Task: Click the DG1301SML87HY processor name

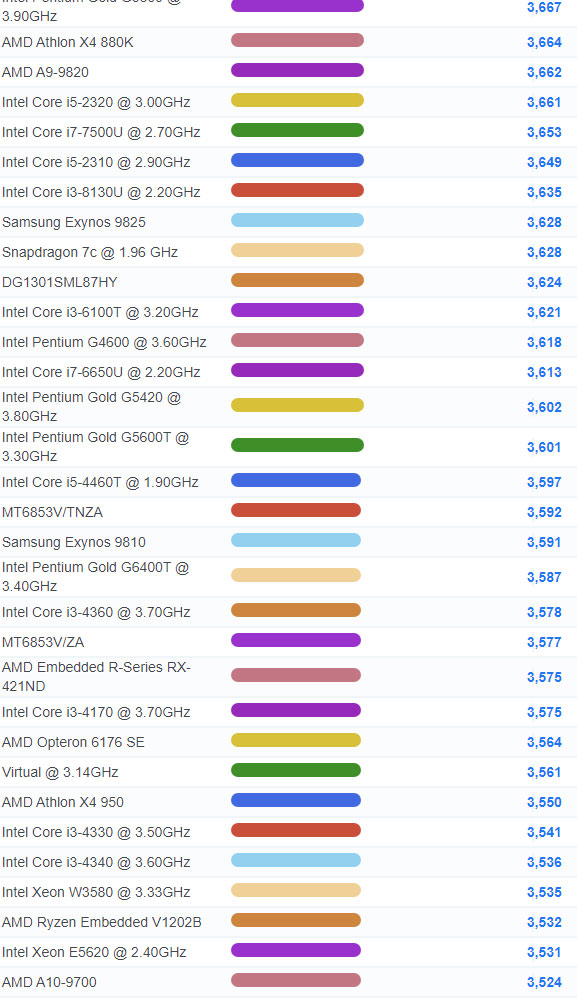Action: [x=60, y=282]
